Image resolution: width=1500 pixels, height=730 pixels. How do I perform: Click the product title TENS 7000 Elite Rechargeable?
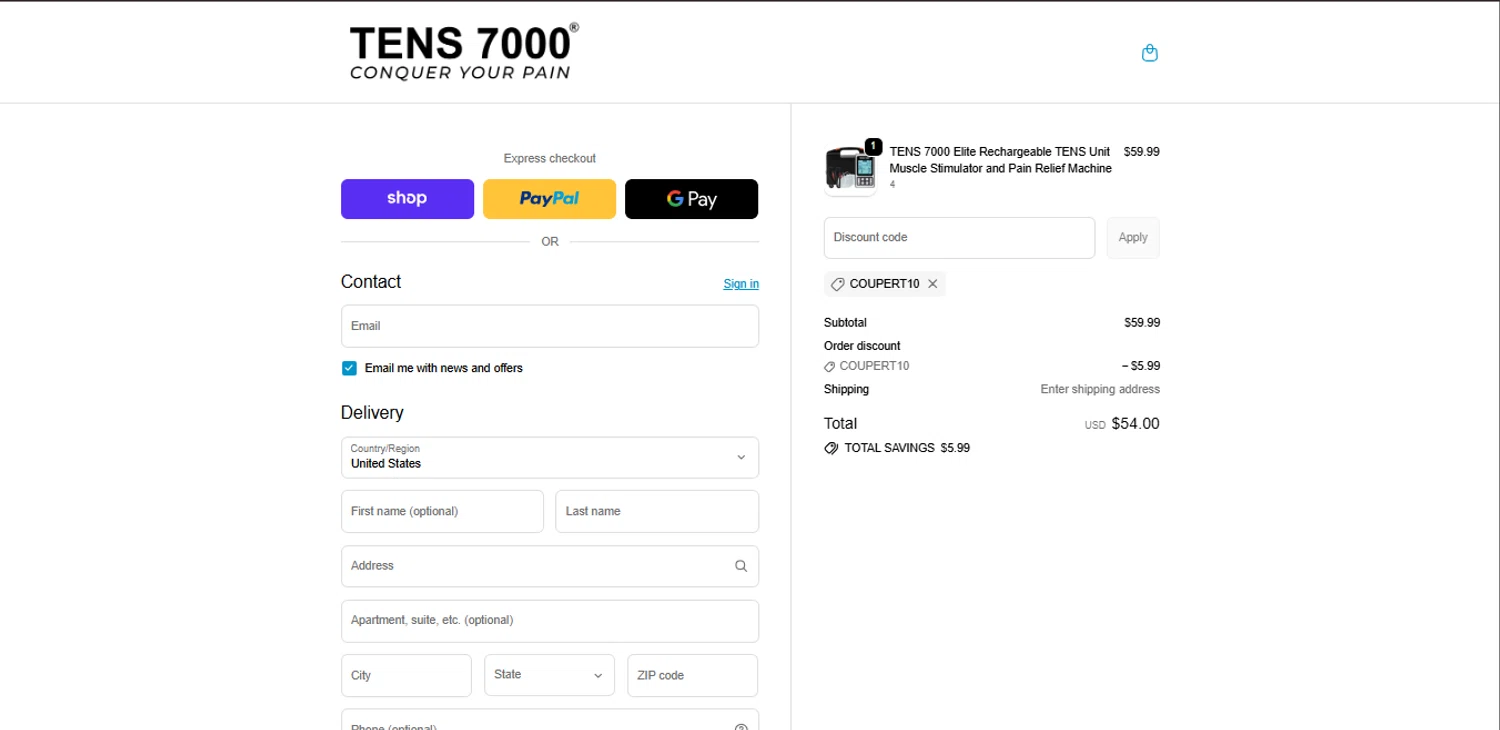1000,160
